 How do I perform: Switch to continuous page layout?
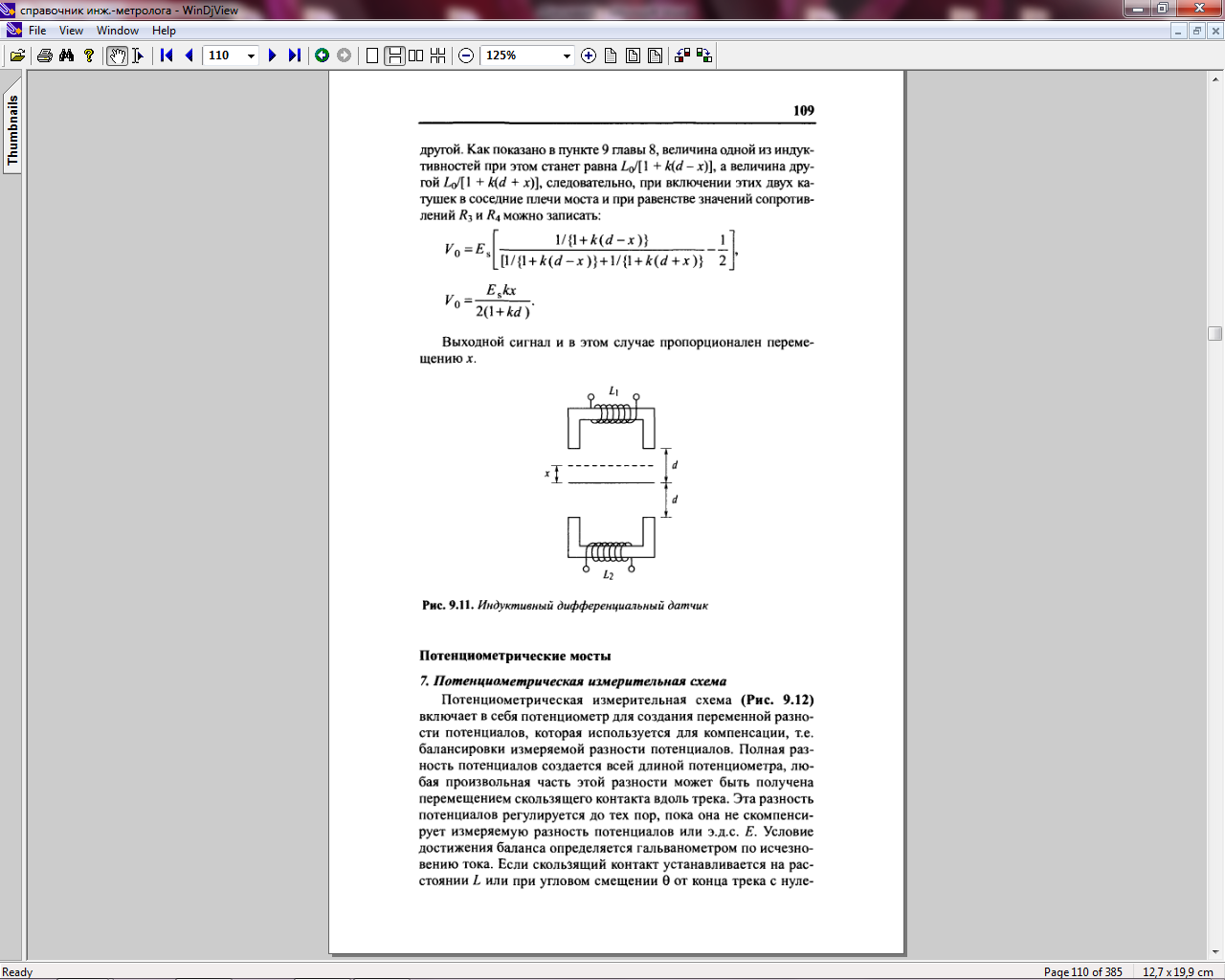[x=394, y=56]
